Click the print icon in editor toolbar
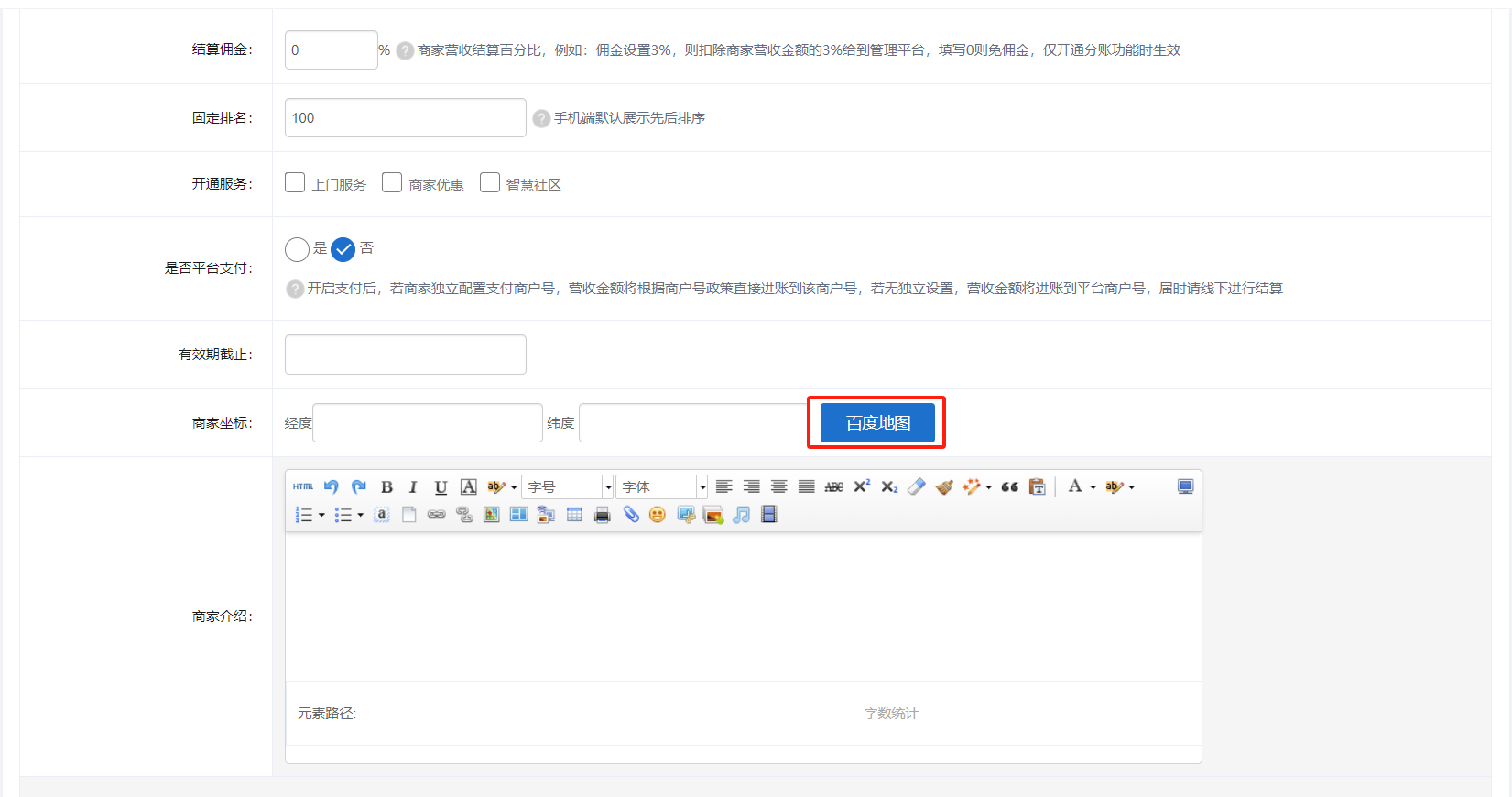 click(x=602, y=515)
